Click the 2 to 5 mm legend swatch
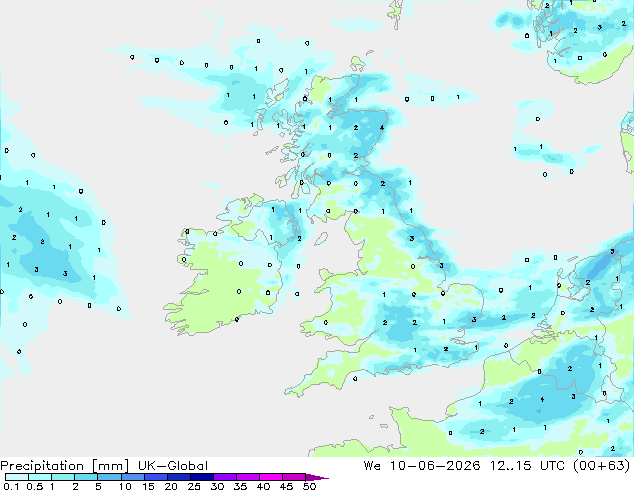 tap(86, 477)
